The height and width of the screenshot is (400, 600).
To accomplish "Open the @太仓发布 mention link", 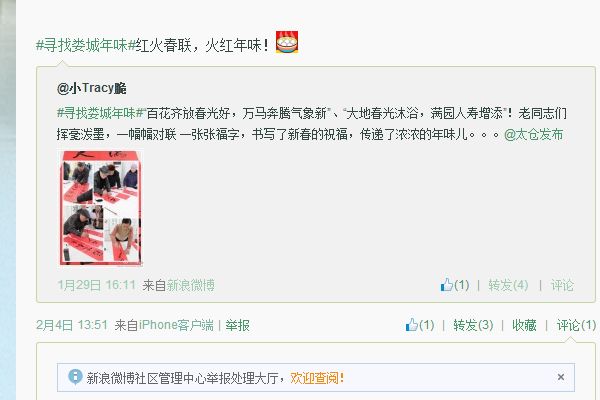I will coord(533,134).
